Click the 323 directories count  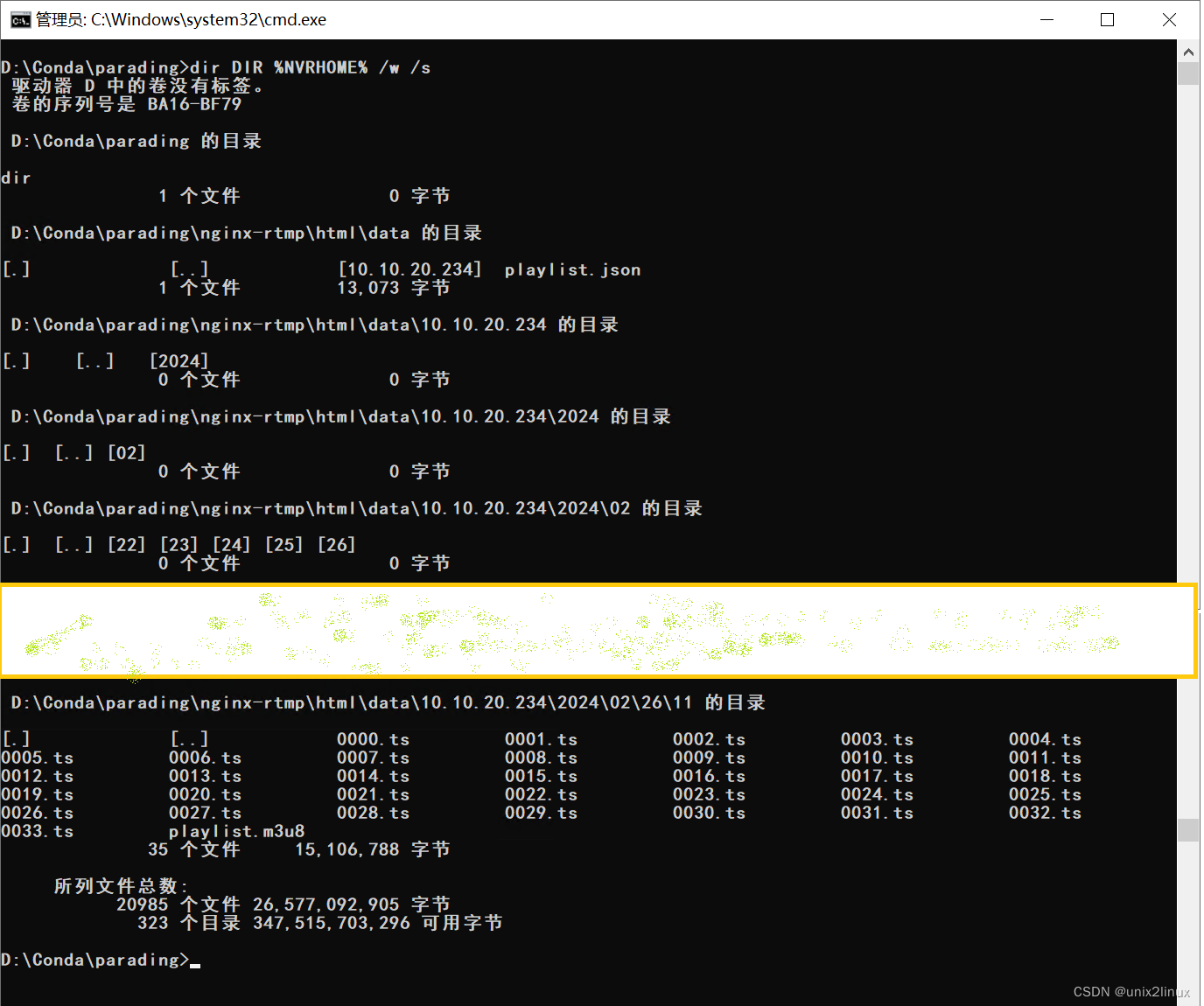[x=153, y=924]
